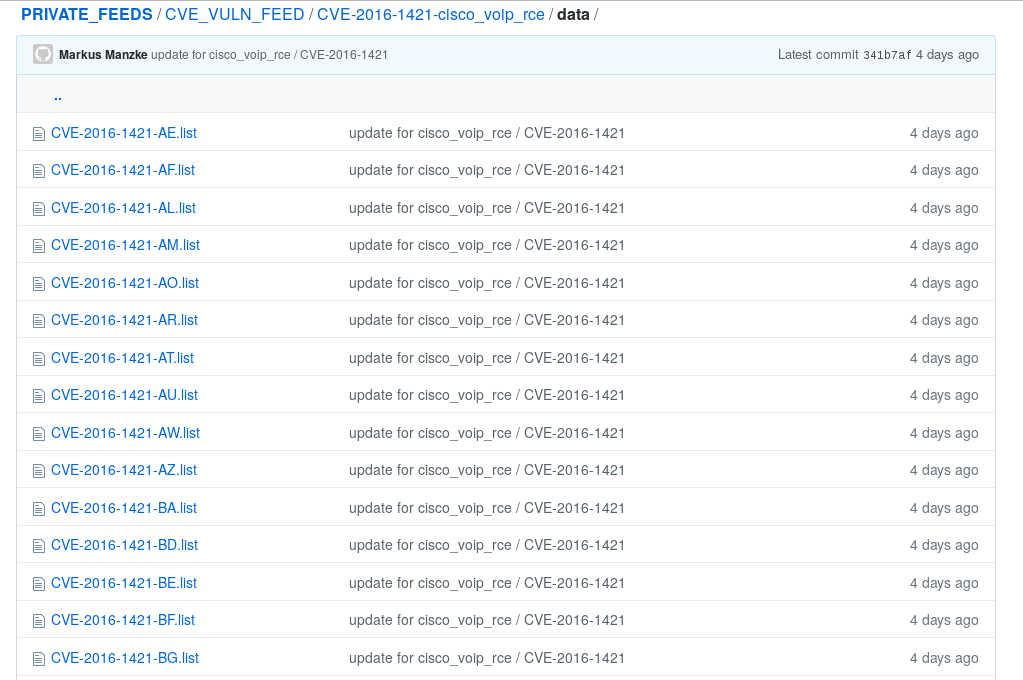Open commit message link in CVE-2016-1421-AR.list row
The width and height of the screenshot is (1023, 680).
click(x=486, y=320)
